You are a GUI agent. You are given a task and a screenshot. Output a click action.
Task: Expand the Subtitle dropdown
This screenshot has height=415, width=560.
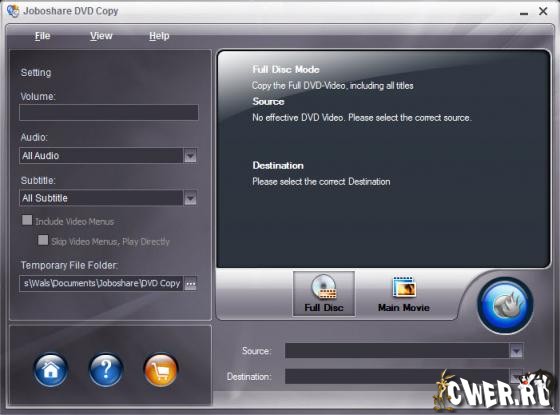point(190,198)
